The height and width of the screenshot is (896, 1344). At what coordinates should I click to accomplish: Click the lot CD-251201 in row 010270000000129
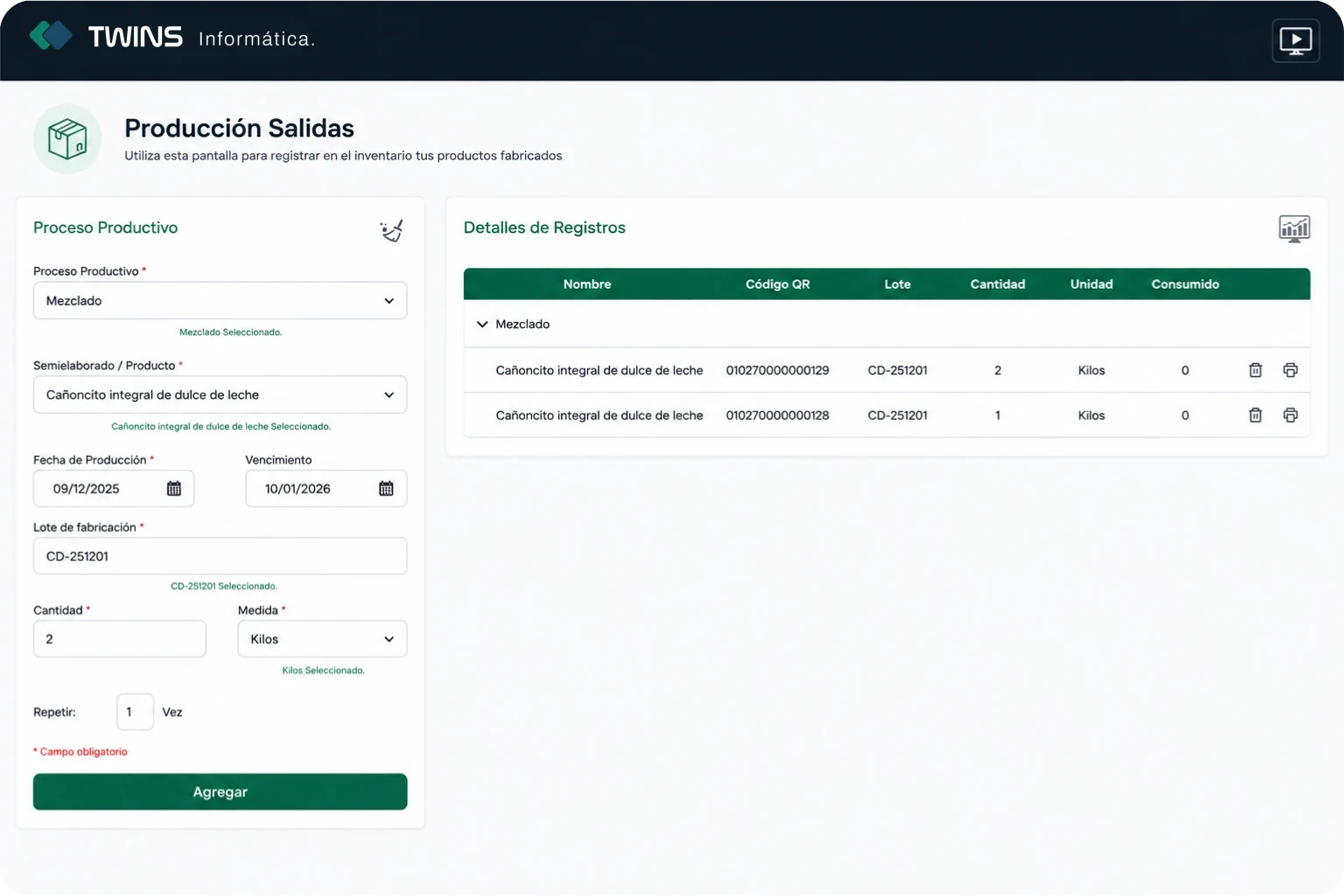pos(897,370)
